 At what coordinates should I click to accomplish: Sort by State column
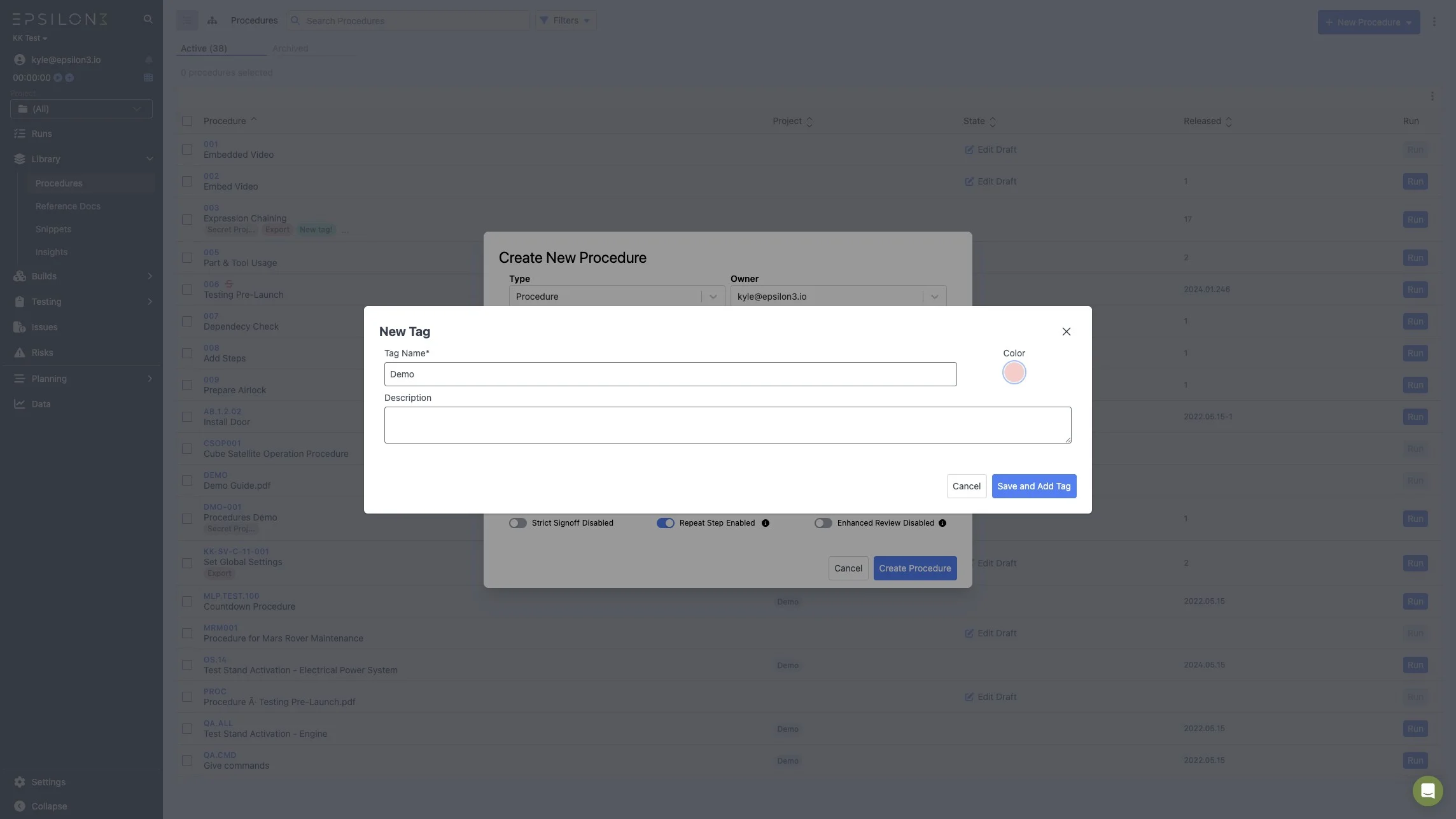click(993, 122)
